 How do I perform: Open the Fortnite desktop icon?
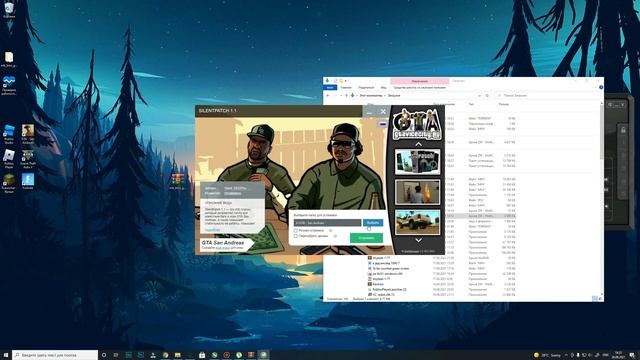[28, 181]
